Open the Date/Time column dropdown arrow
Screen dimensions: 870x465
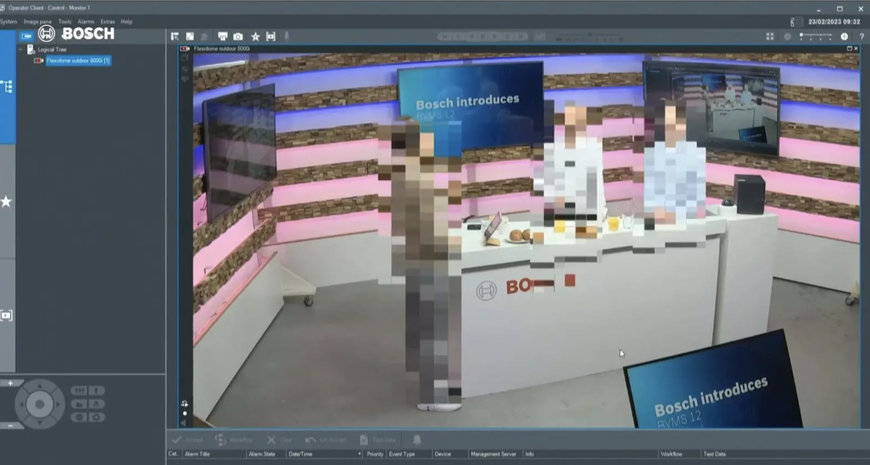(x=360, y=454)
